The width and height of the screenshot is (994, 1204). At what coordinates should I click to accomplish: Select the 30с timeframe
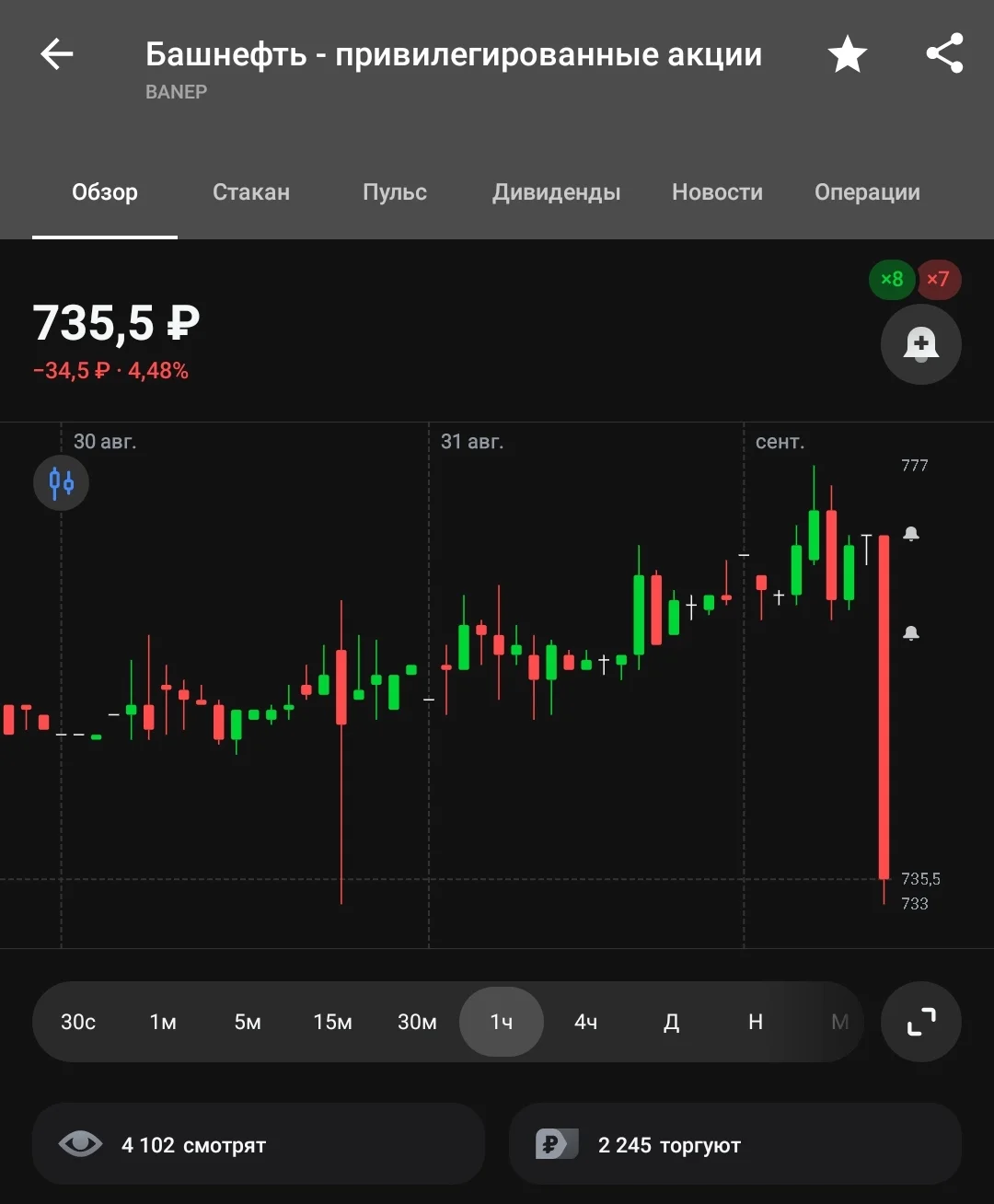pos(78,1022)
